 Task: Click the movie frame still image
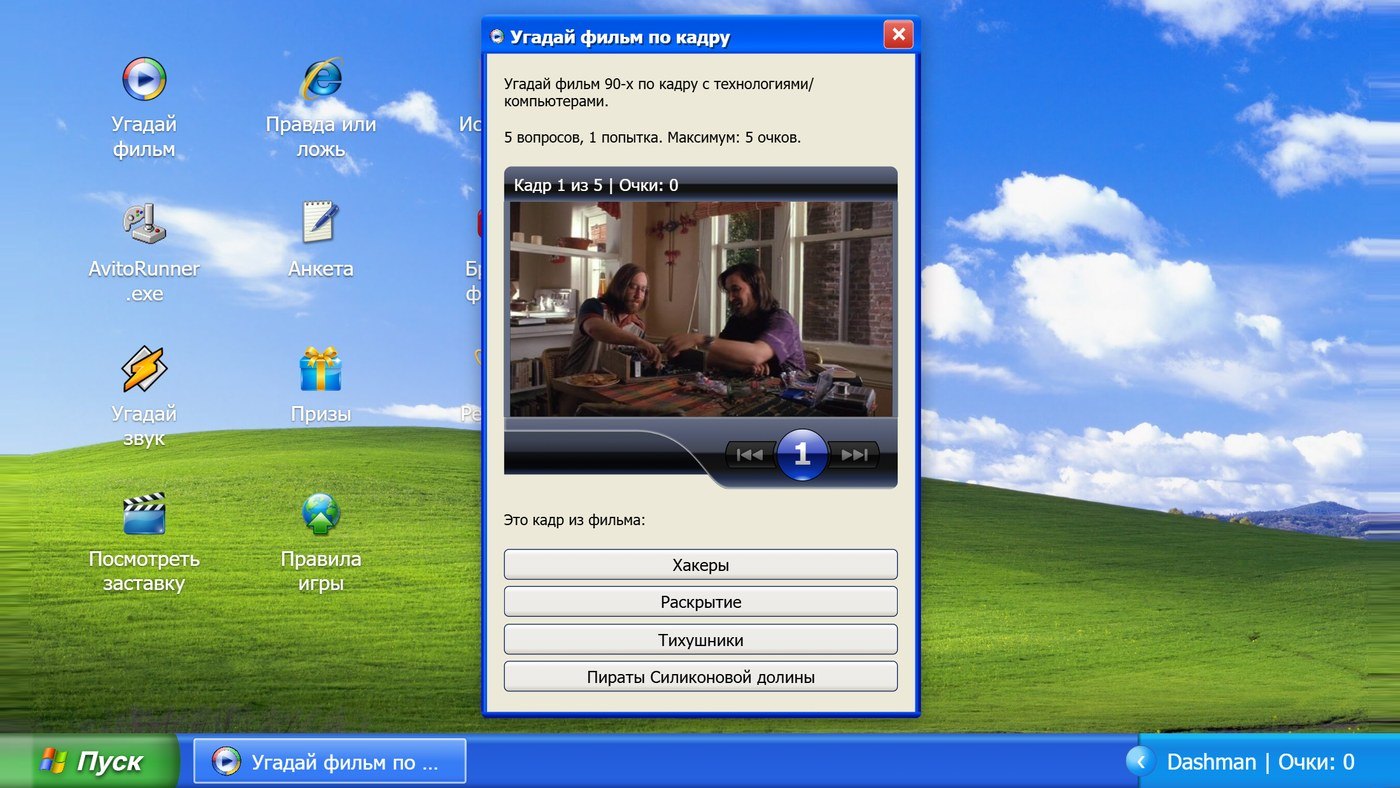[700, 309]
